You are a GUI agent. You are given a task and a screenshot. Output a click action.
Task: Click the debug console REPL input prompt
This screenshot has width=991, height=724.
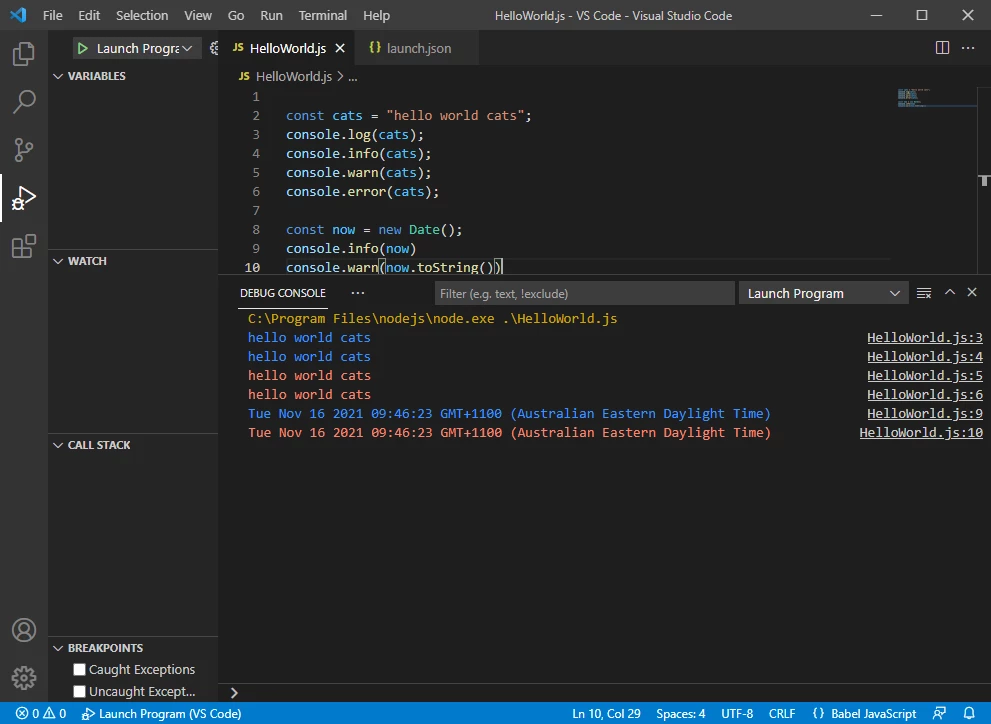(604, 692)
